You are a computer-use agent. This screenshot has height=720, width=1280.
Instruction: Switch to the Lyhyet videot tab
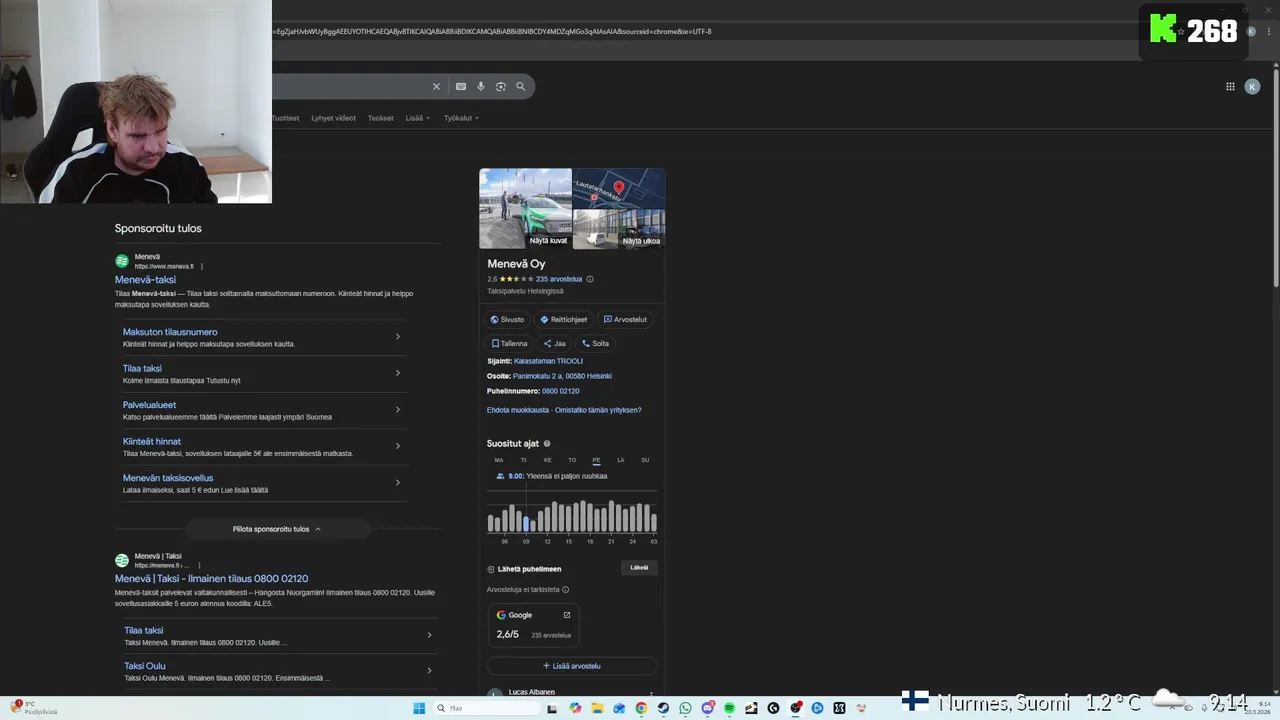[x=333, y=118]
